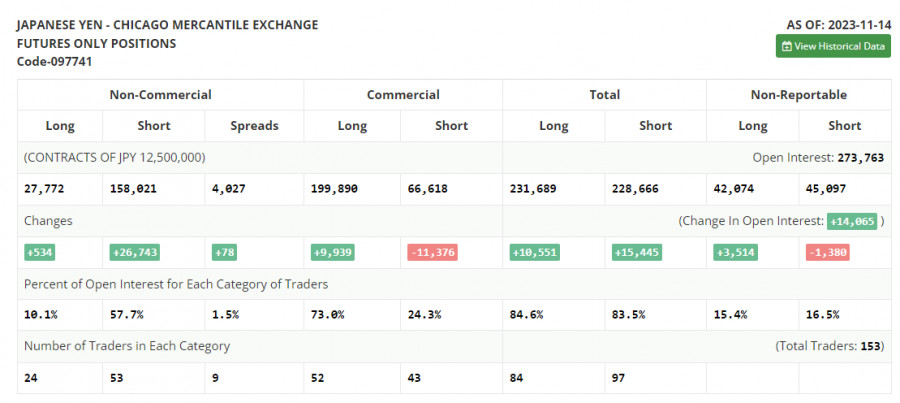Image resolution: width=900 pixels, height=403 pixels.
Task: Click the +78 green change badge
Action: (x=224, y=252)
